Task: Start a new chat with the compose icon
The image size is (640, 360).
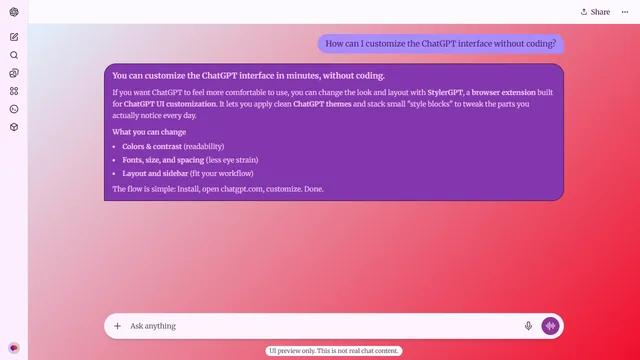Action: click(14, 37)
